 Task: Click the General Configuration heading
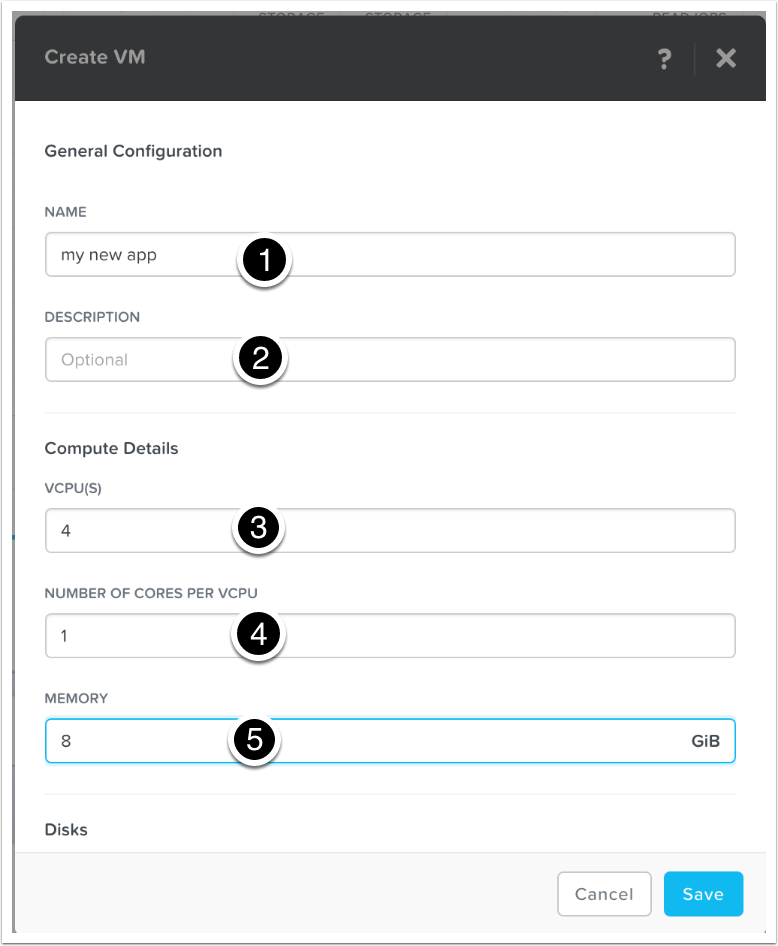(x=133, y=152)
